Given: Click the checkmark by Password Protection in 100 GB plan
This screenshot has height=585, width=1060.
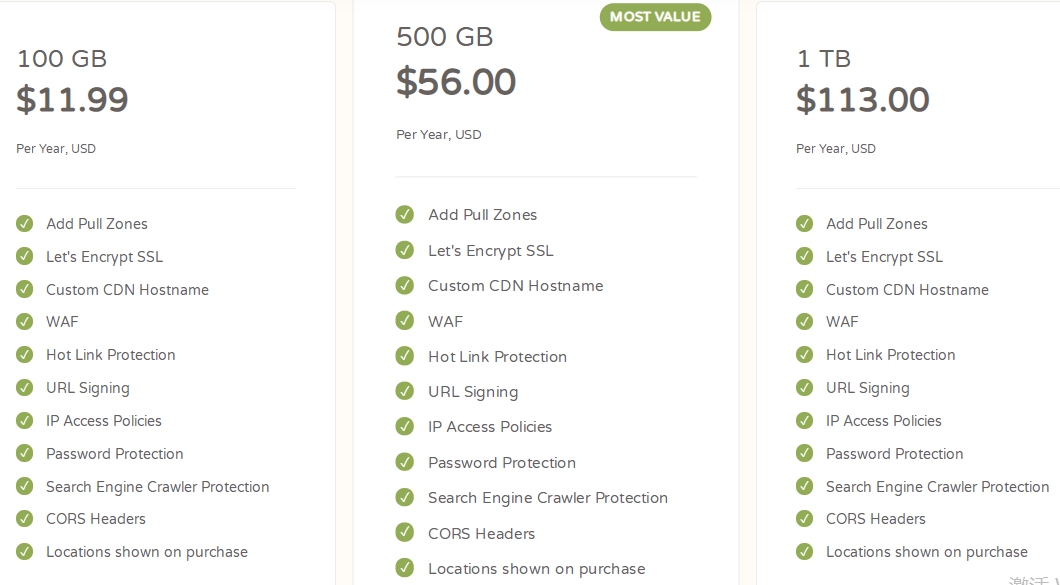Looking at the screenshot, I should click(25, 453).
